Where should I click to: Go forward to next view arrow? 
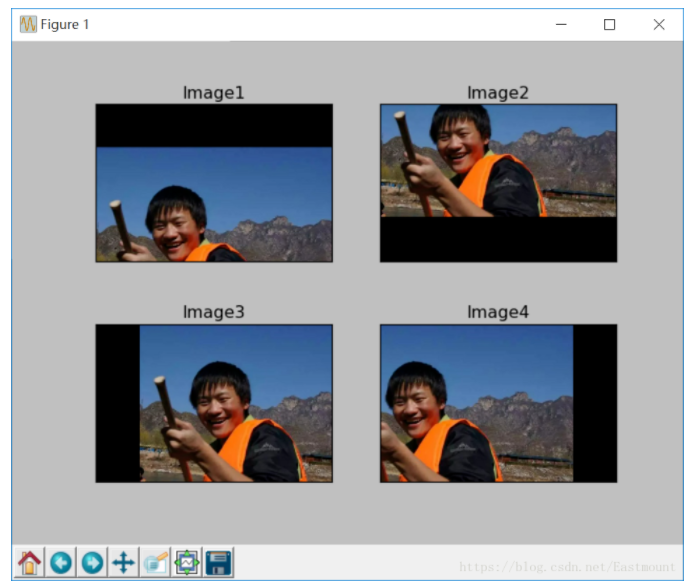(92, 562)
